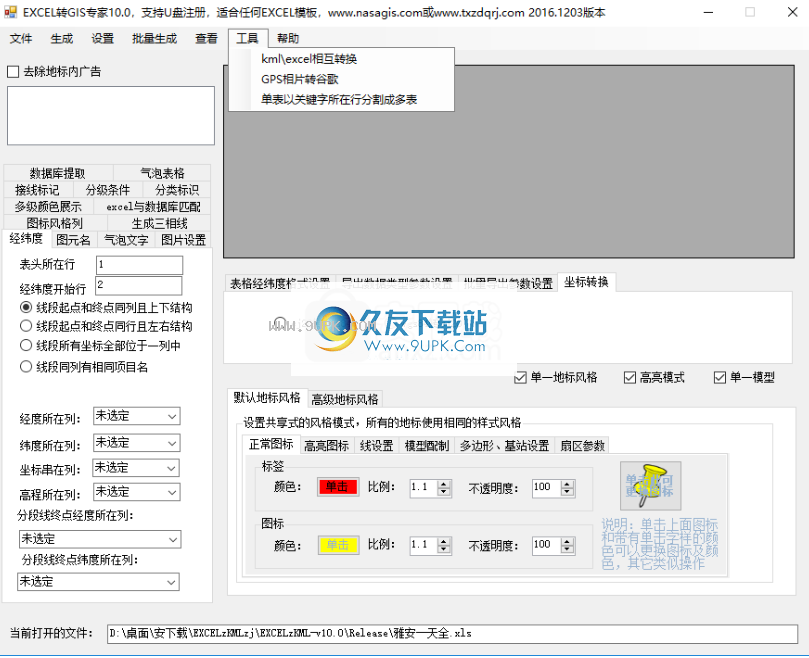Screen dimensions: 809x658
Task: Click the empty text box under 去除地标内广告
Action: tap(111, 116)
